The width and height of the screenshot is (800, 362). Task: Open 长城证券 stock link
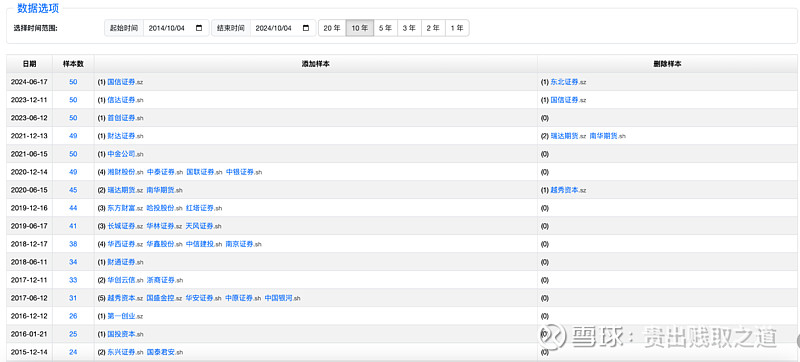pos(121,226)
